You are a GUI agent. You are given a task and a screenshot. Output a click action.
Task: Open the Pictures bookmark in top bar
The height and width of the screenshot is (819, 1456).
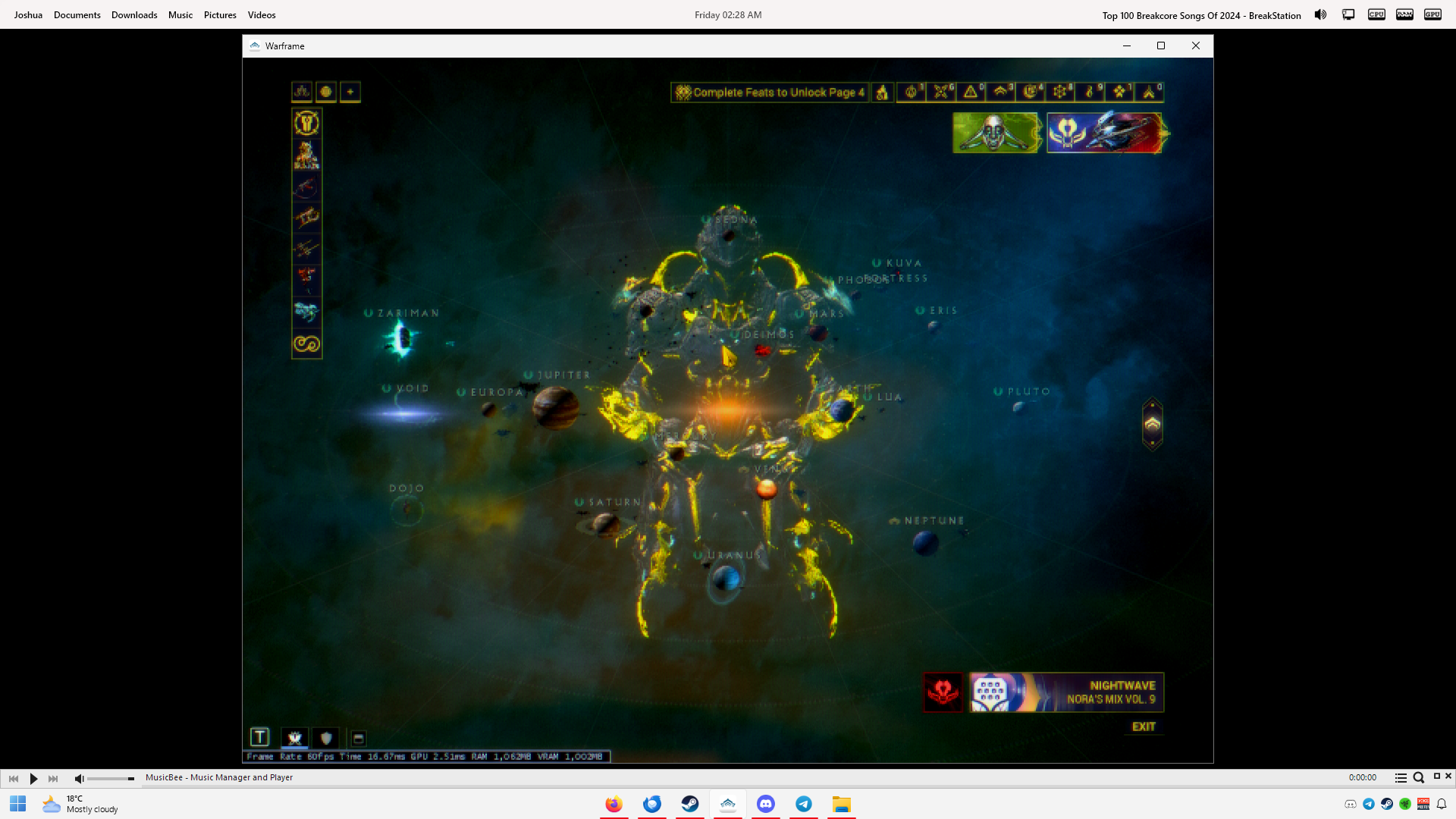coord(220,14)
